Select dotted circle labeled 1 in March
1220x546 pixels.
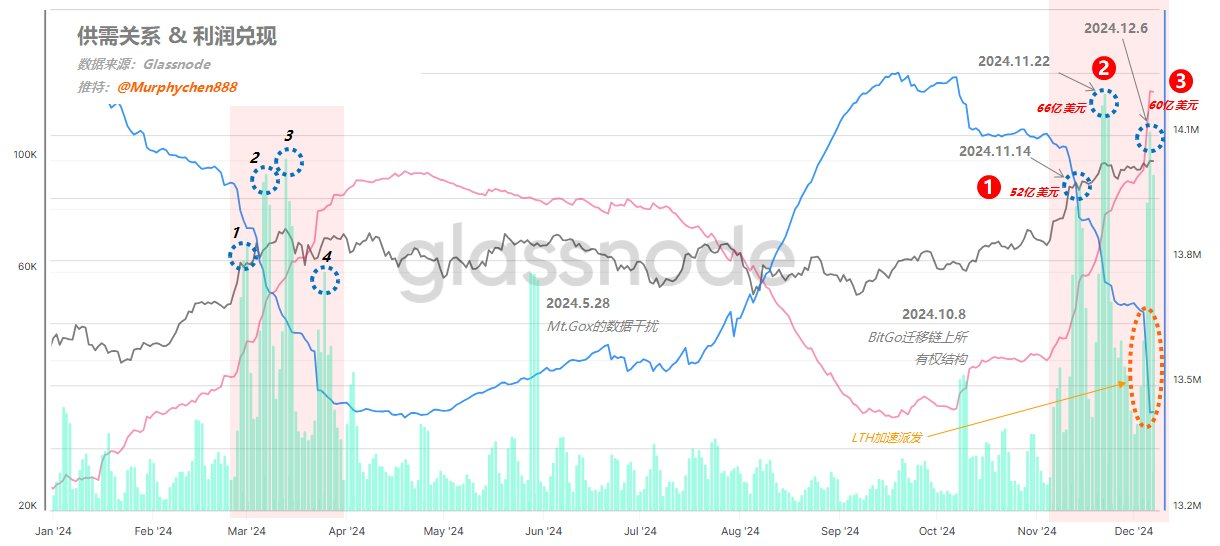243,256
